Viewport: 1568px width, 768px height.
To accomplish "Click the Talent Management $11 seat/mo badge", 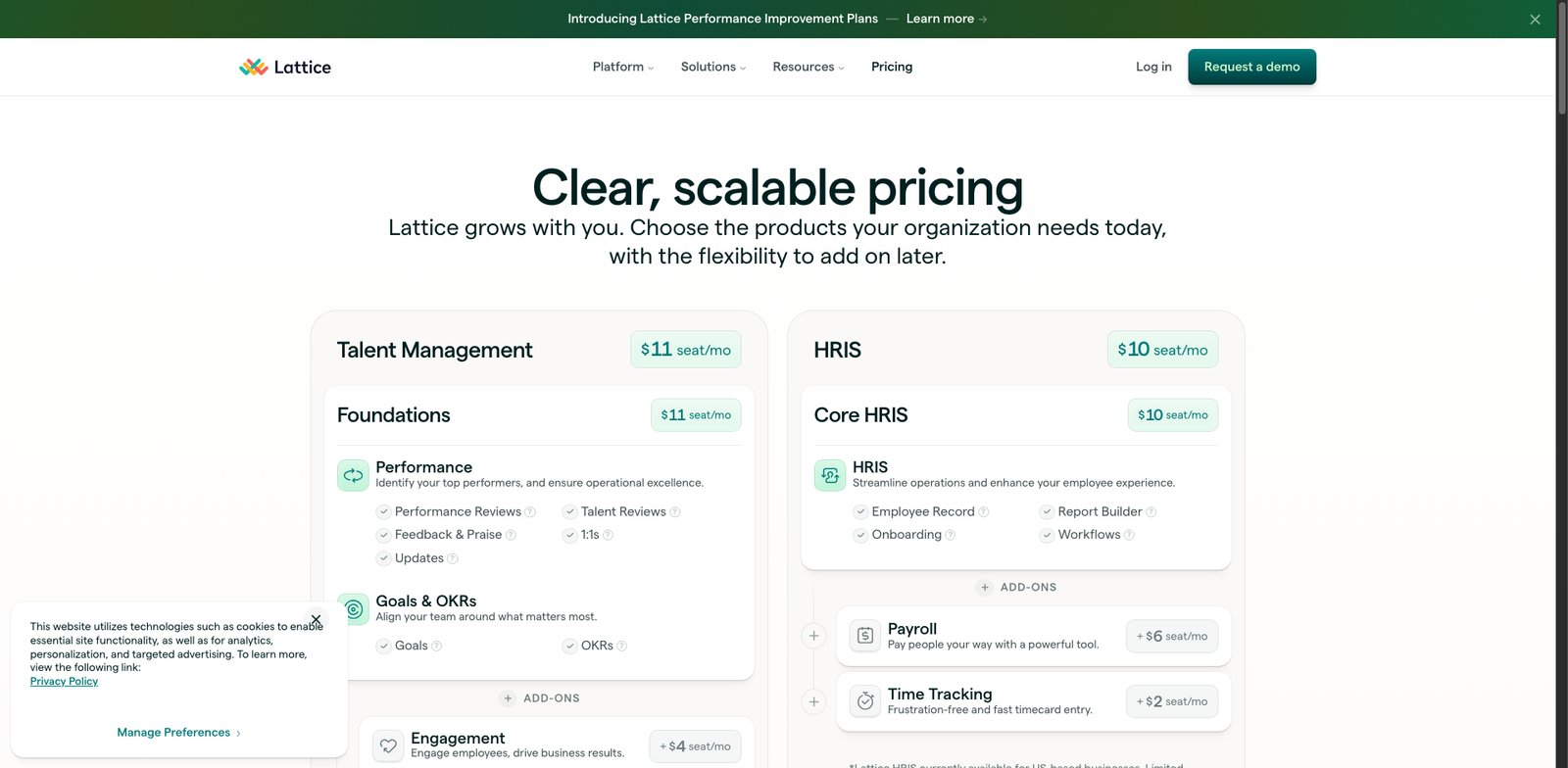I will click(x=686, y=350).
